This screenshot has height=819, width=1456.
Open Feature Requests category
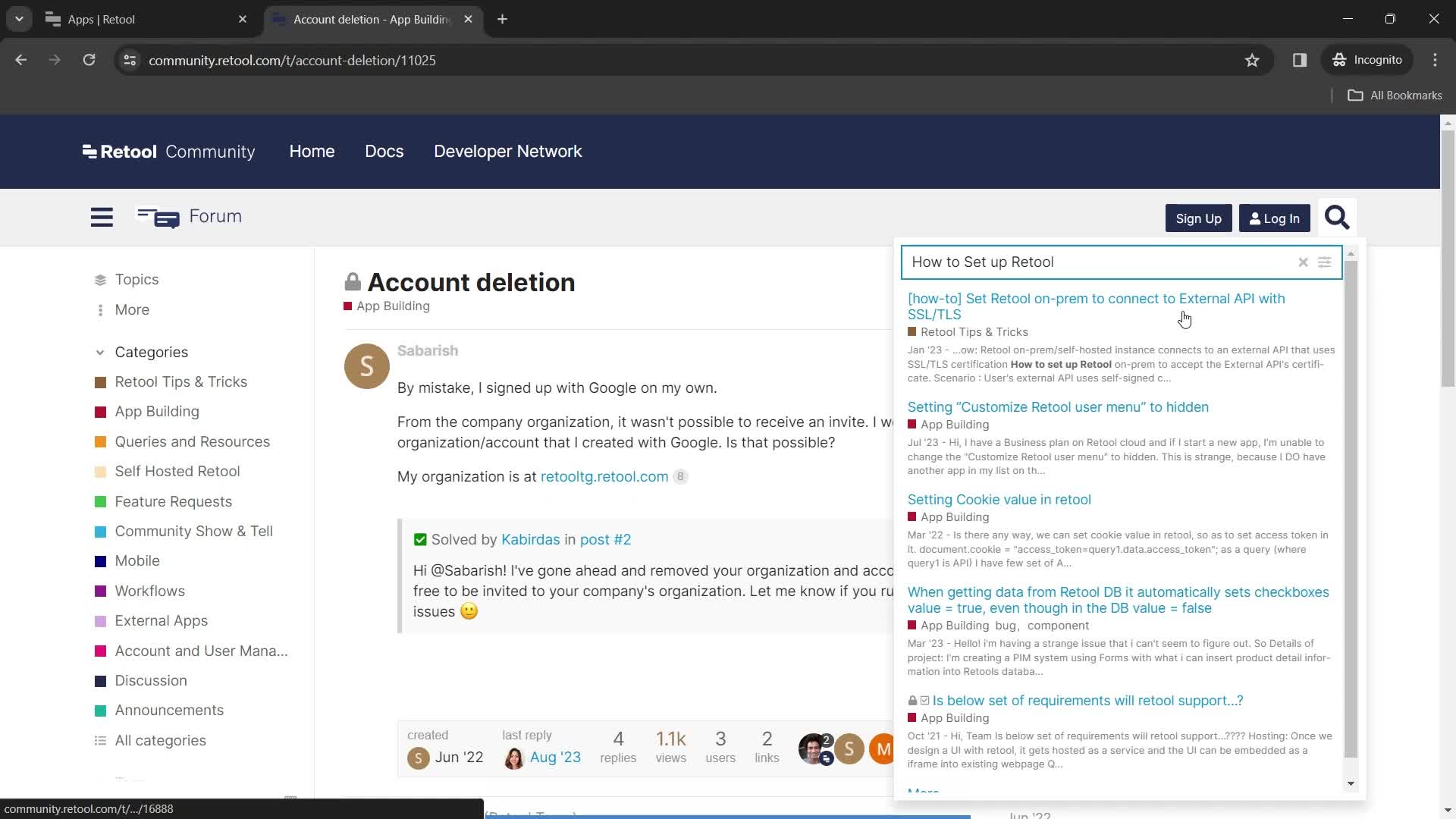173,502
